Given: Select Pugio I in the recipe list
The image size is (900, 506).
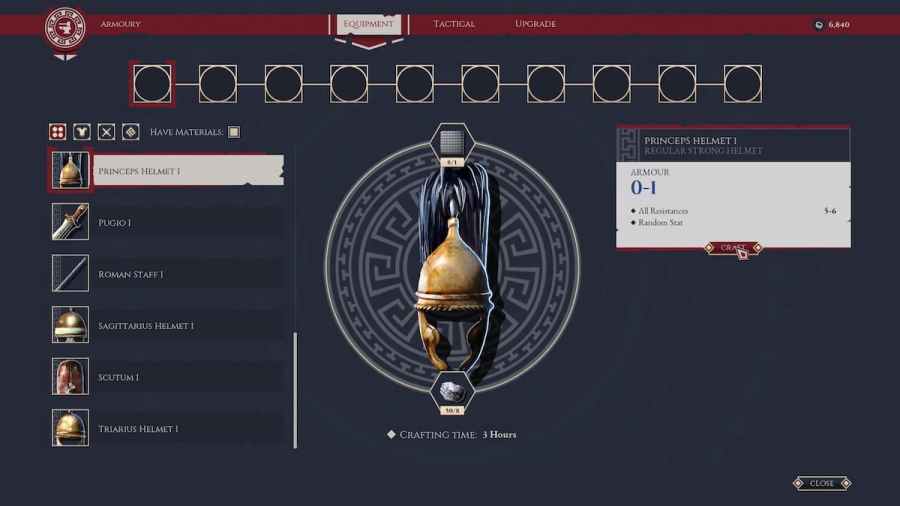Looking at the screenshot, I should tap(188, 222).
